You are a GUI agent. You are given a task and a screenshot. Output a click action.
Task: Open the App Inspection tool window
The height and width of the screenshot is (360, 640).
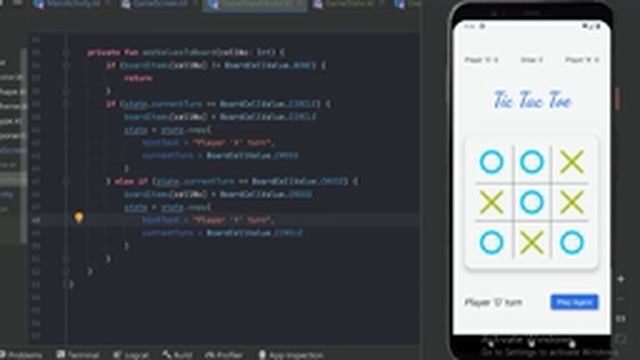[291, 355]
